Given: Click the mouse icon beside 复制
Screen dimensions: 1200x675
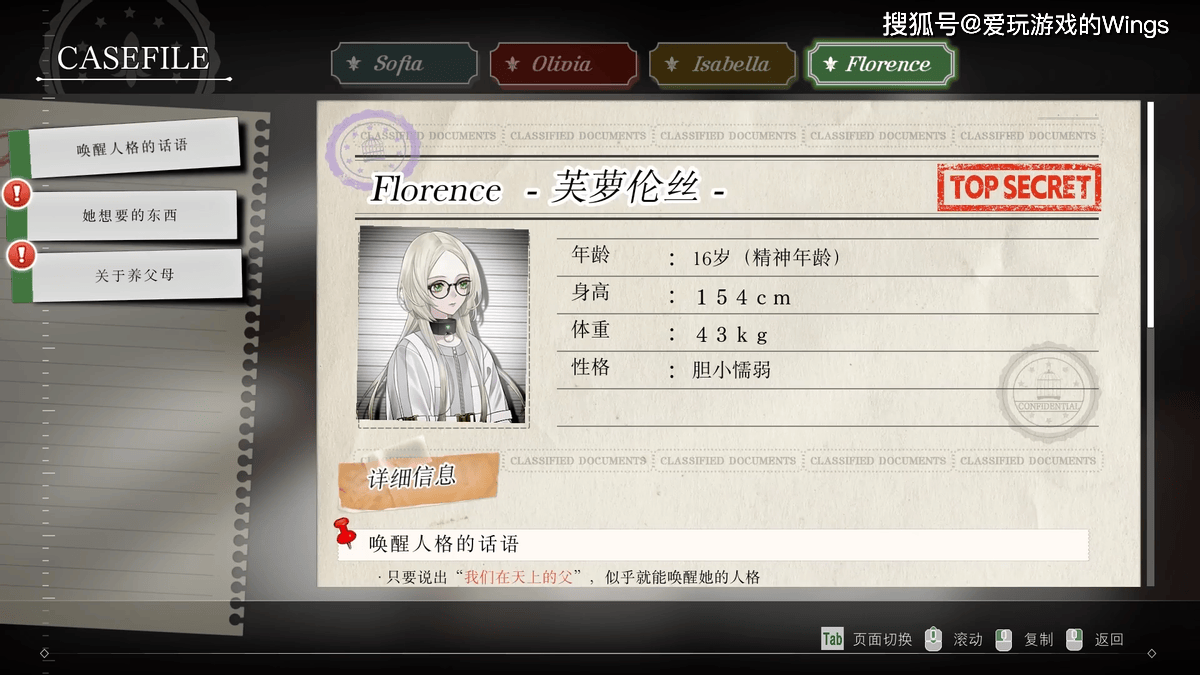Looking at the screenshot, I should pyautogui.click(x=1004, y=639).
